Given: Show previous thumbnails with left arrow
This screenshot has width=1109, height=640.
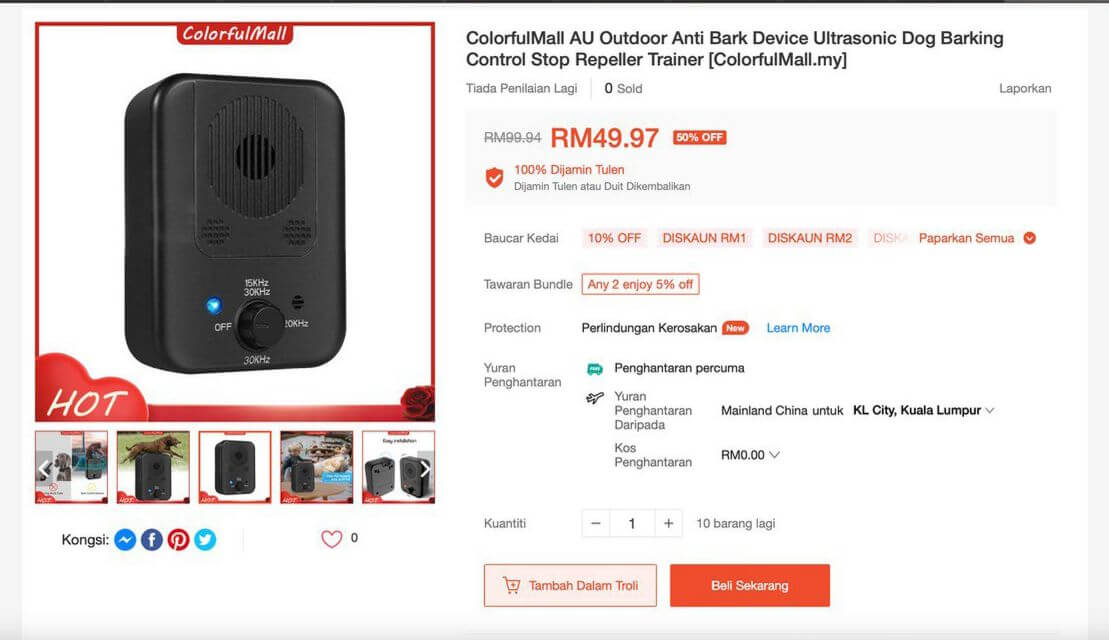Looking at the screenshot, I should [x=44, y=468].
